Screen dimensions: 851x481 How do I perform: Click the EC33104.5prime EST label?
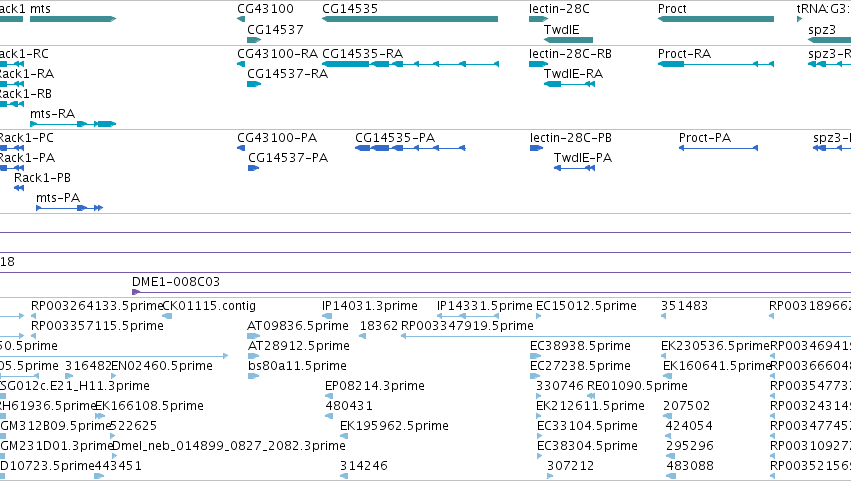[x=587, y=426]
